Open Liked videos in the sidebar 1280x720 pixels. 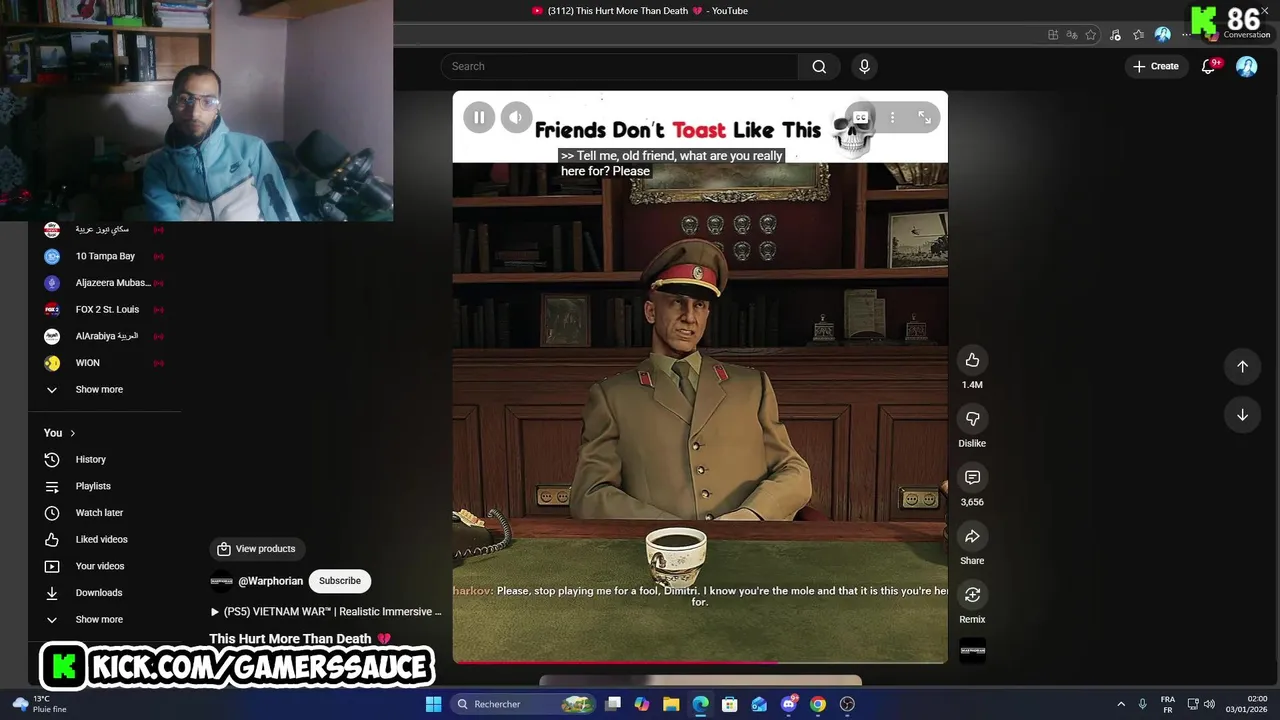101,540
